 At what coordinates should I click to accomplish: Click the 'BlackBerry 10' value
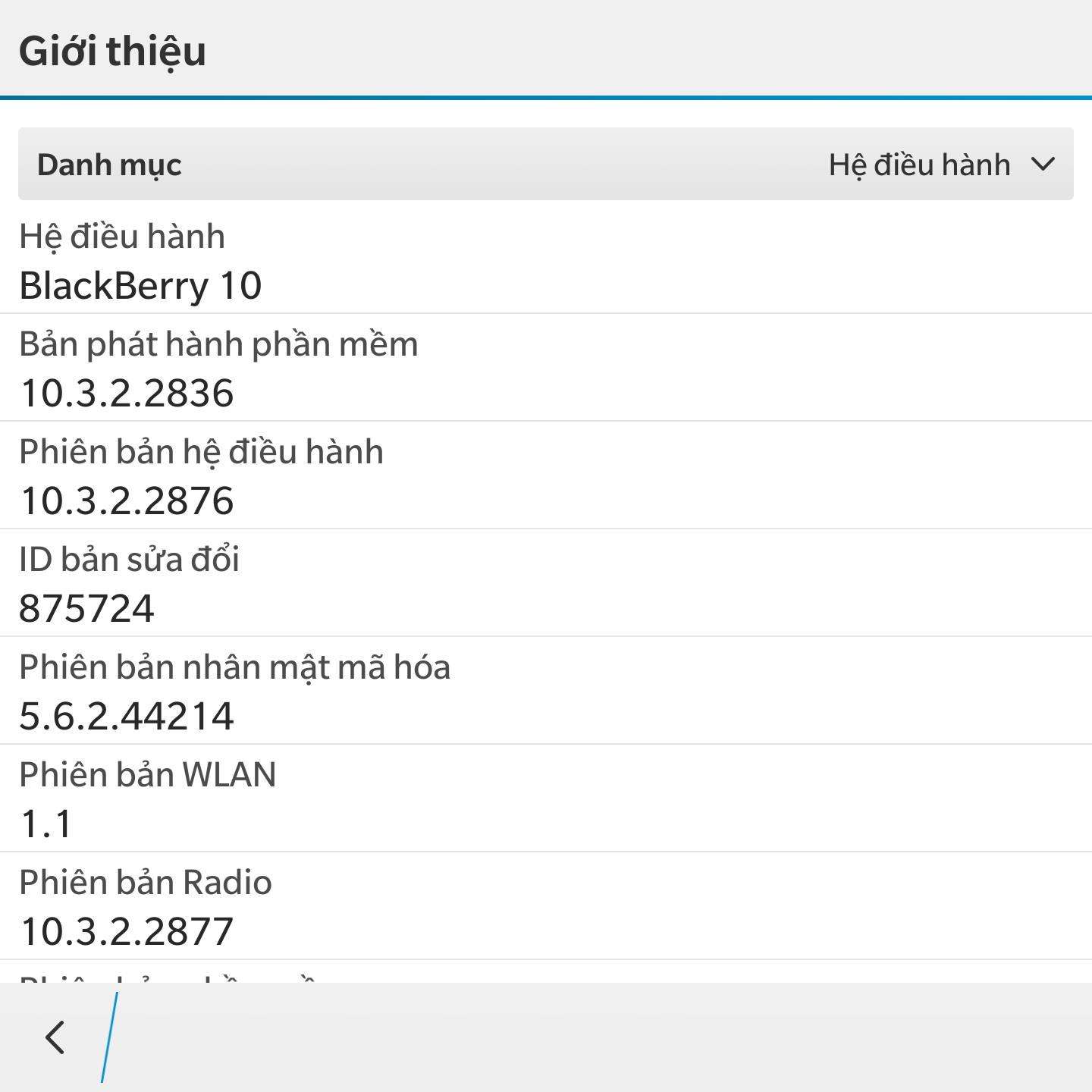point(140,286)
